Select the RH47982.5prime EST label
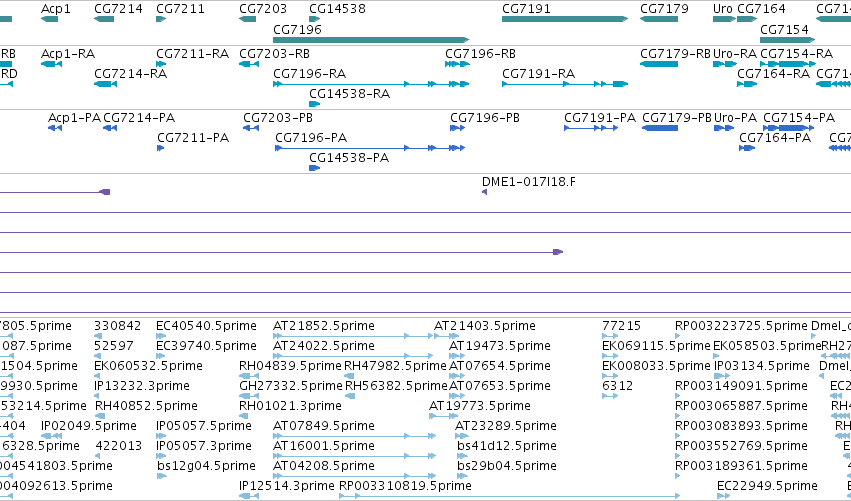 click(395, 365)
